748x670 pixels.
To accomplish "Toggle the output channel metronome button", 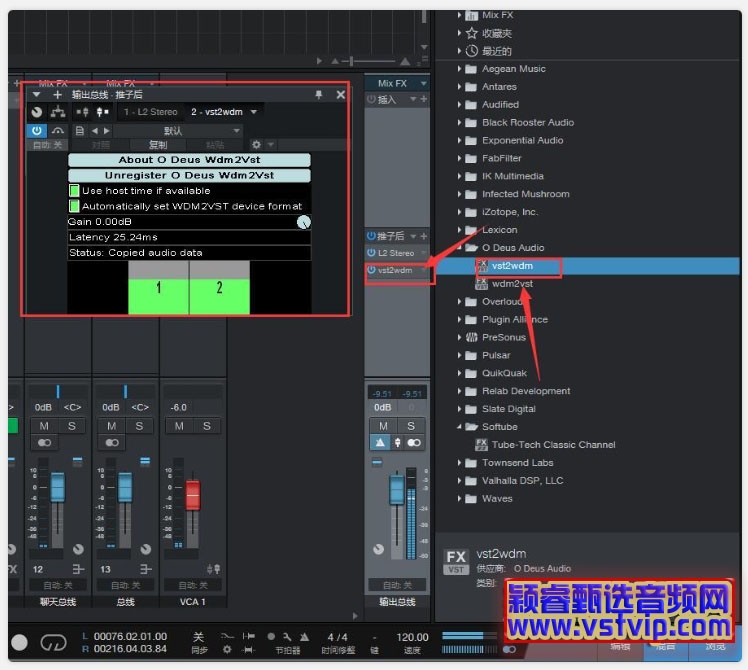I will [x=380, y=443].
